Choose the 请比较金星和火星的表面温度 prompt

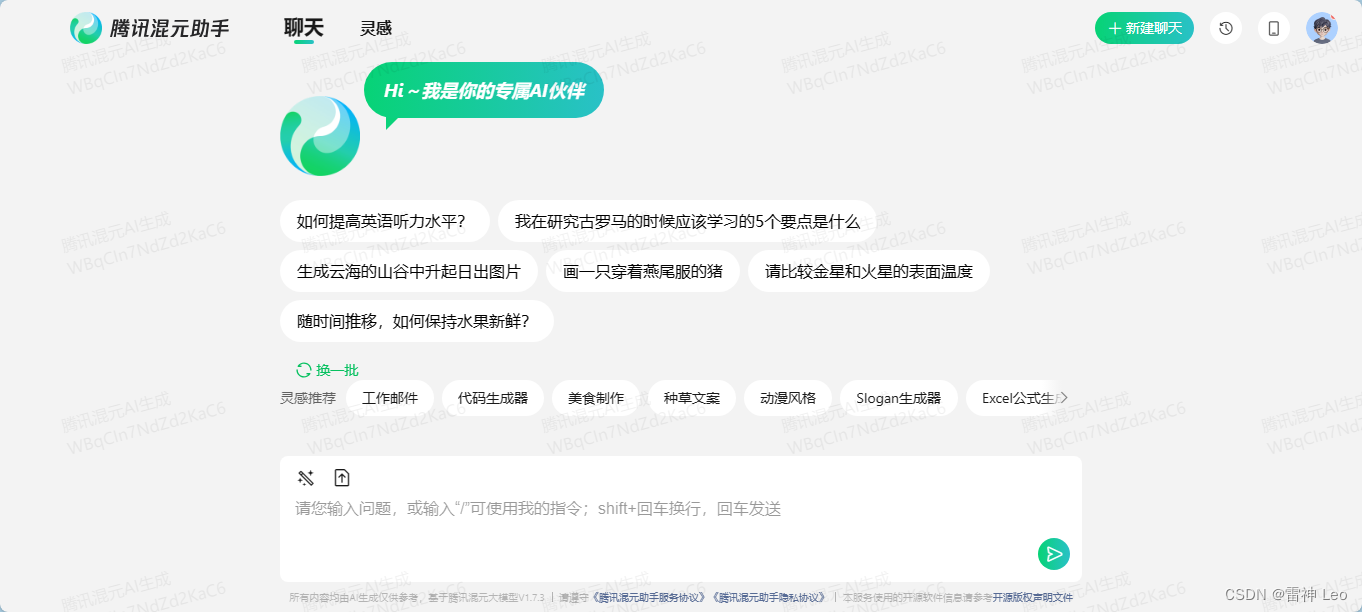tap(869, 271)
